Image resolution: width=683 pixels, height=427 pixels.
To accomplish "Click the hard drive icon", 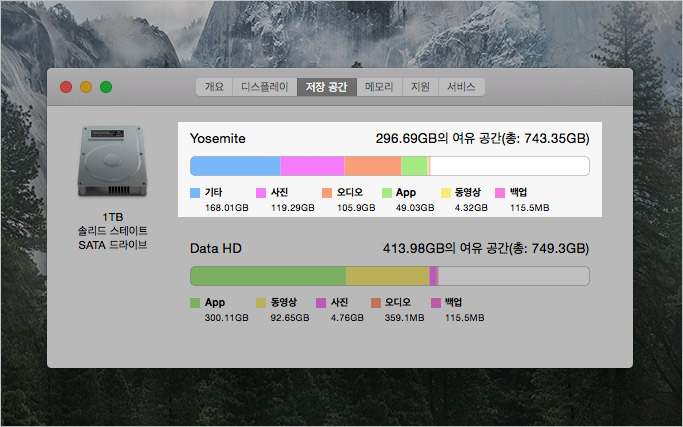I will point(112,161).
